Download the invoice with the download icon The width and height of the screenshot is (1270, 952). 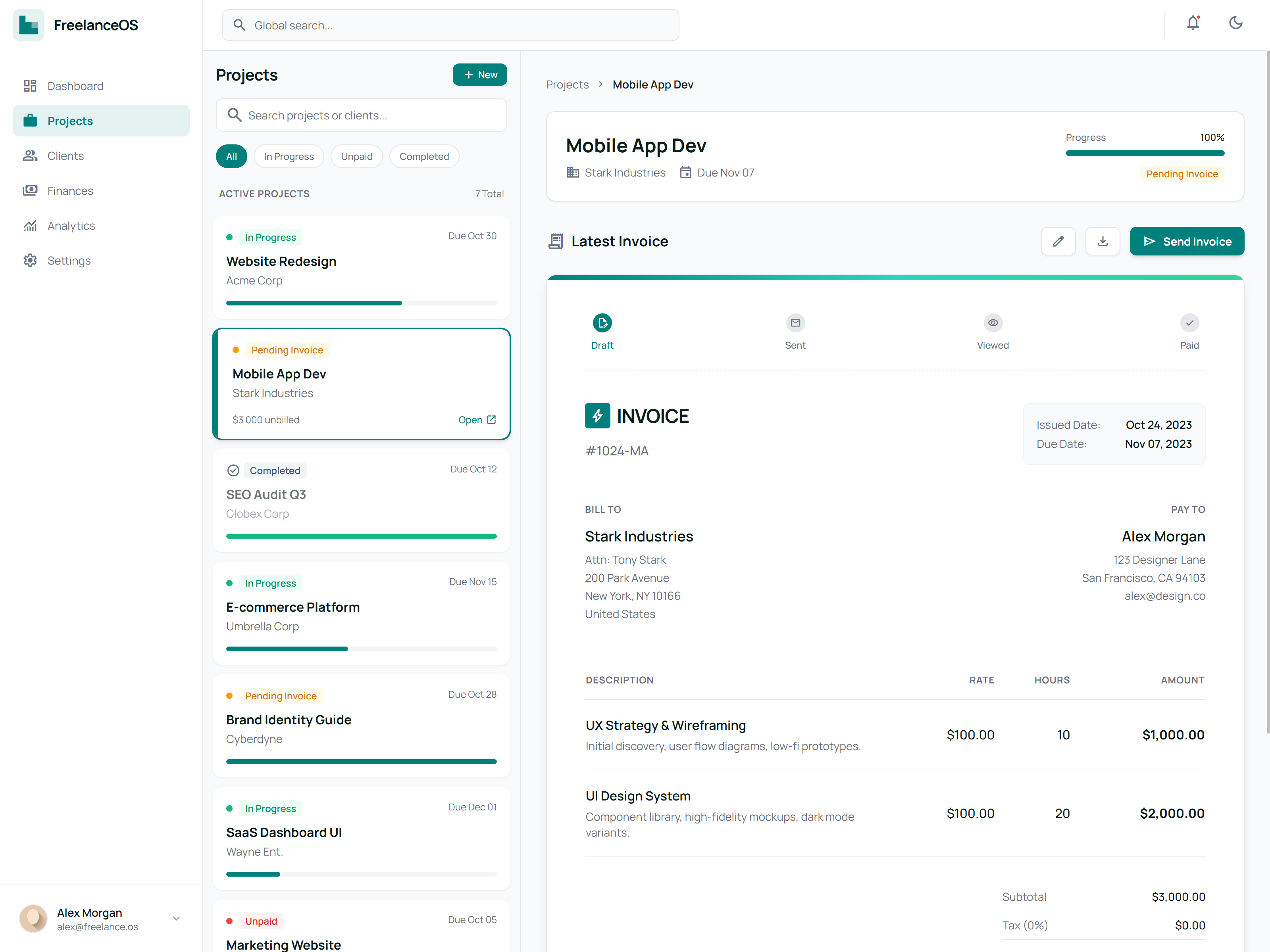coord(1103,242)
